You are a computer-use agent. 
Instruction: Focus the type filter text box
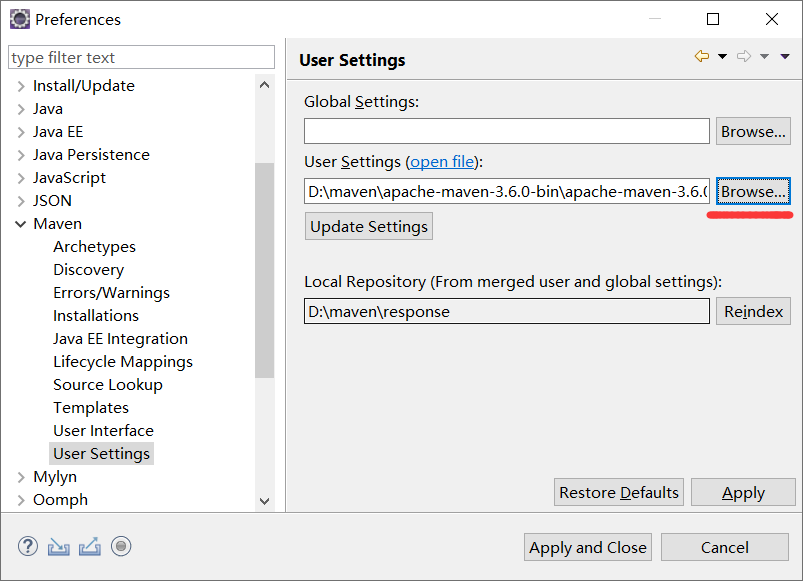pos(141,58)
